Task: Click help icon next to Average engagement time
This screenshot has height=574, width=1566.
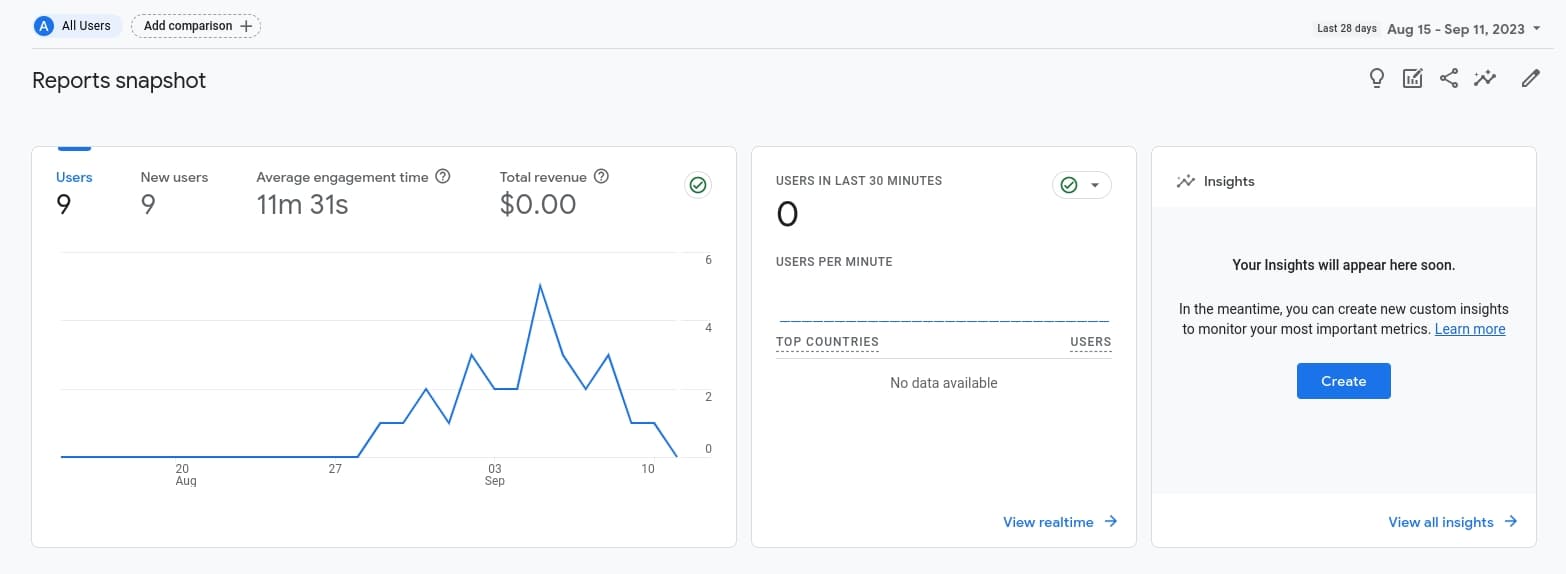Action: pos(443,177)
